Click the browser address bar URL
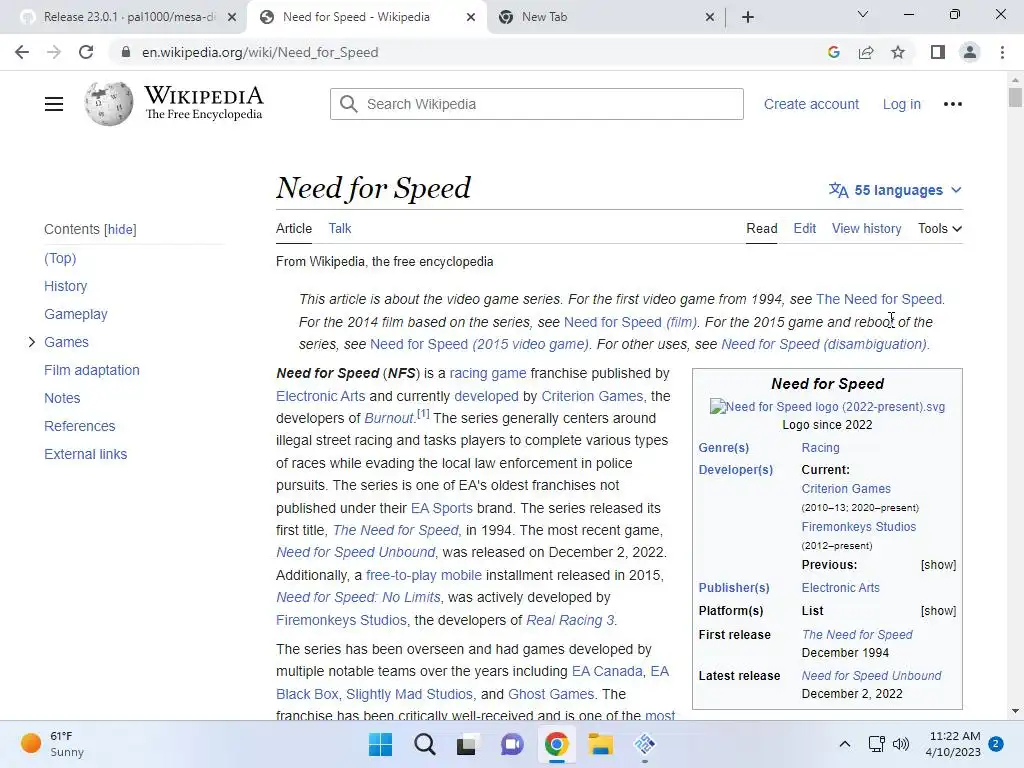The height and width of the screenshot is (768, 1024). point(260,52)
